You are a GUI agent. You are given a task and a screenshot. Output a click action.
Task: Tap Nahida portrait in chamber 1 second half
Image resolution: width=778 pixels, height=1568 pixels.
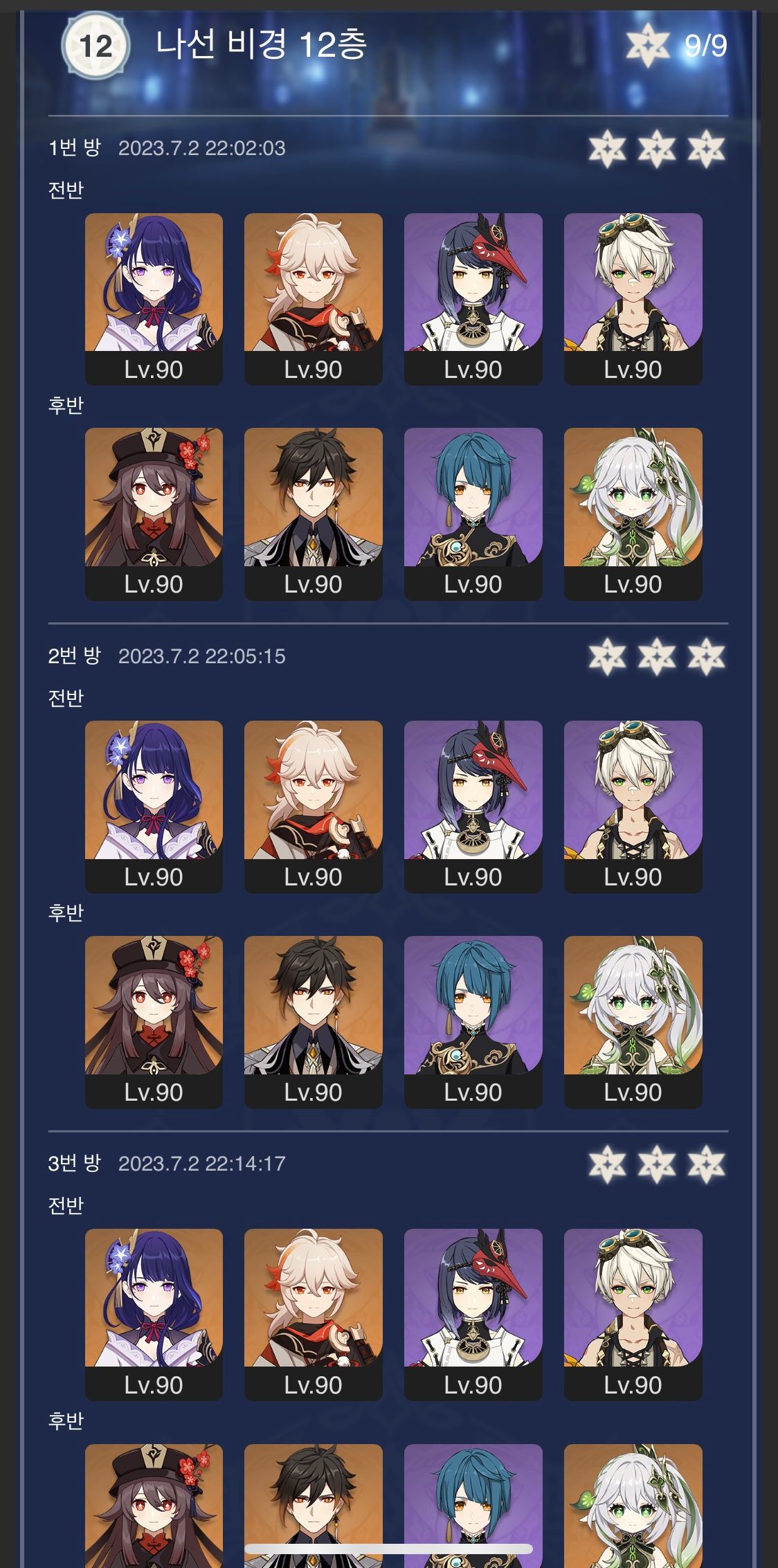[633, 514]
